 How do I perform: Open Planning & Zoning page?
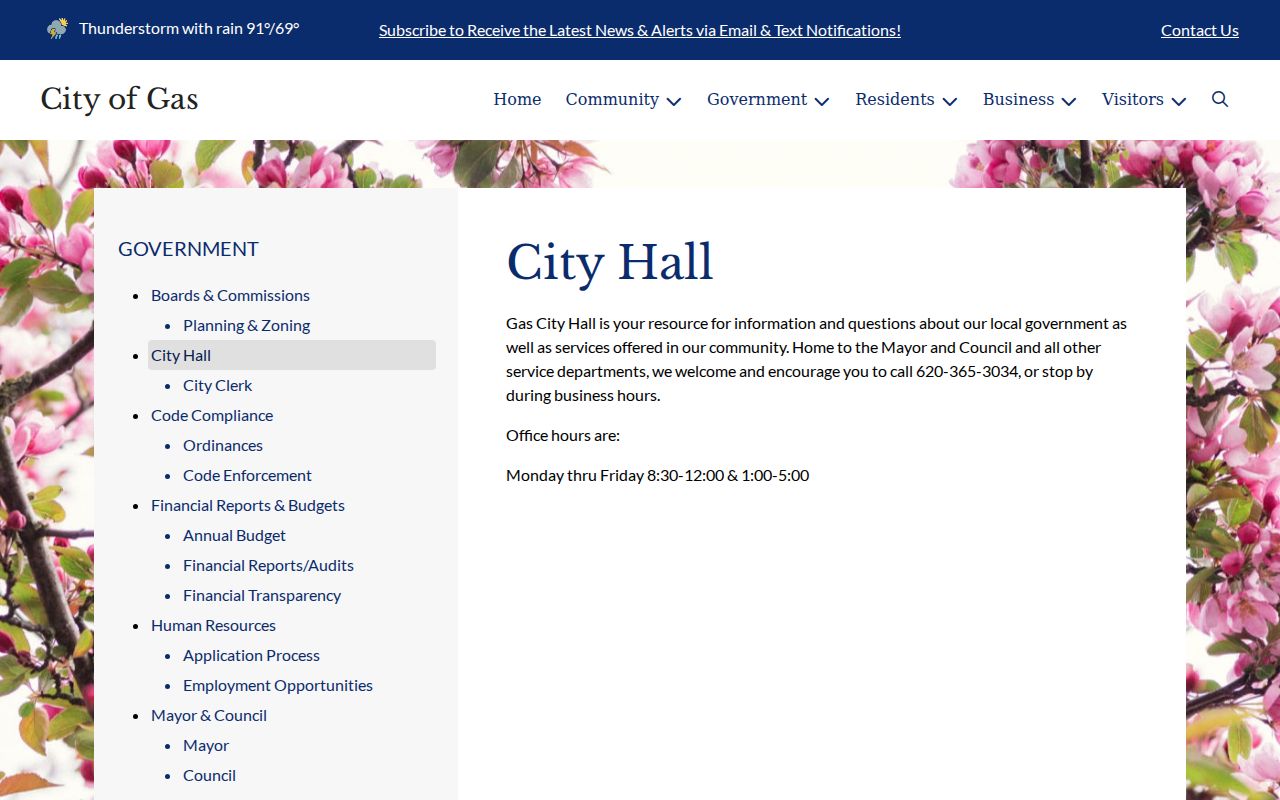tap(246, 325)
